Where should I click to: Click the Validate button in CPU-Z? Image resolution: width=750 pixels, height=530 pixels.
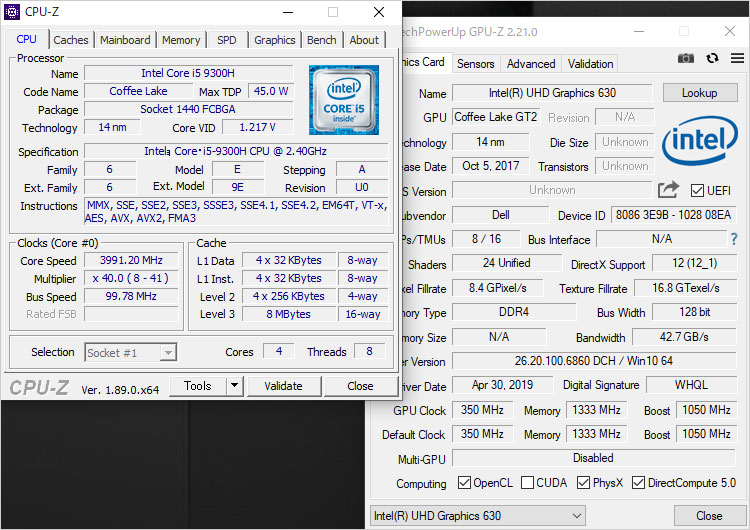tap(284, 386)
